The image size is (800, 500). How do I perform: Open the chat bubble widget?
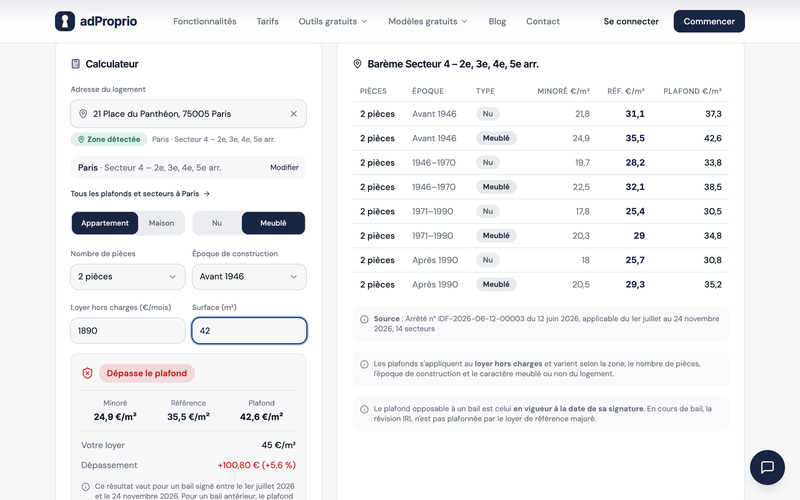coord(767,467)
